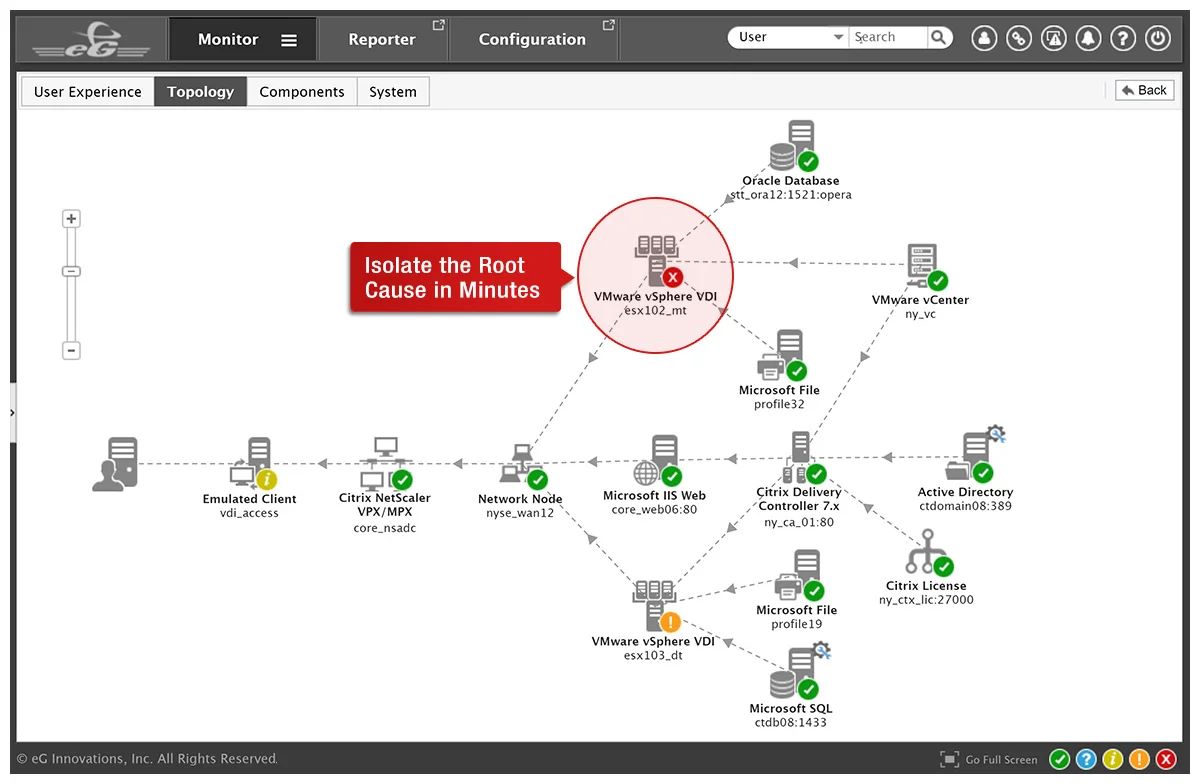The image size is (1200, 784).
Task: Toggle the red critical status filter
Action: [1165, 760]
